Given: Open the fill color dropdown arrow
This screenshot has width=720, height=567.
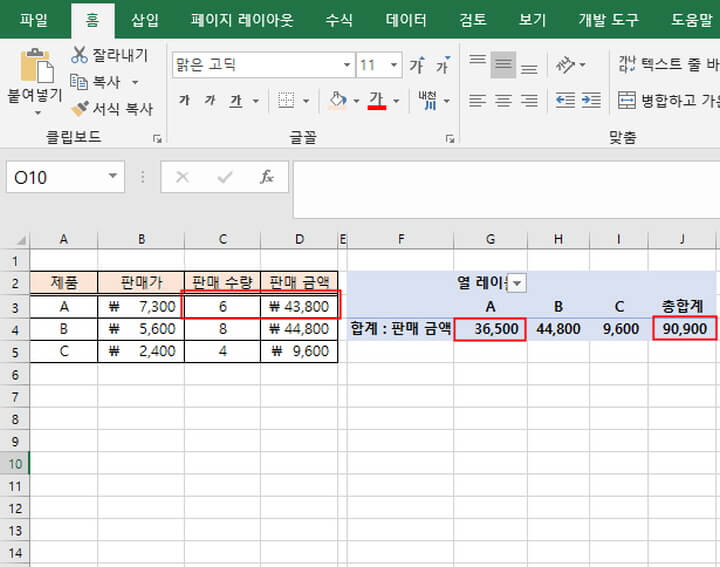Looking at the screenshot, I should [x=356, y=101].
